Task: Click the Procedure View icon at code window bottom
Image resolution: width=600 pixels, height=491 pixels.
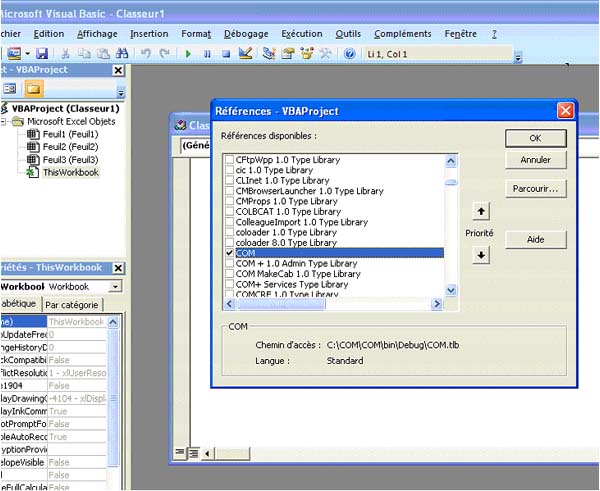Action: (x=179, y=453)
